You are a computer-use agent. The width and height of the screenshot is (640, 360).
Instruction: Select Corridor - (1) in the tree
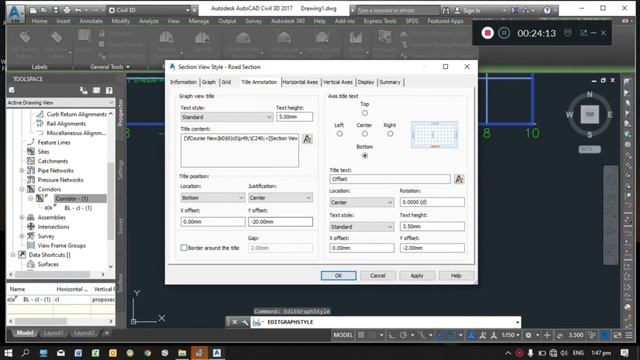(71, 198)
